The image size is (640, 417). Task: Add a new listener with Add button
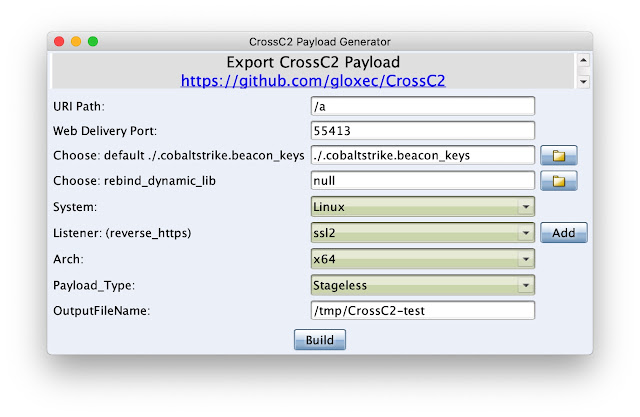point(564,233)
